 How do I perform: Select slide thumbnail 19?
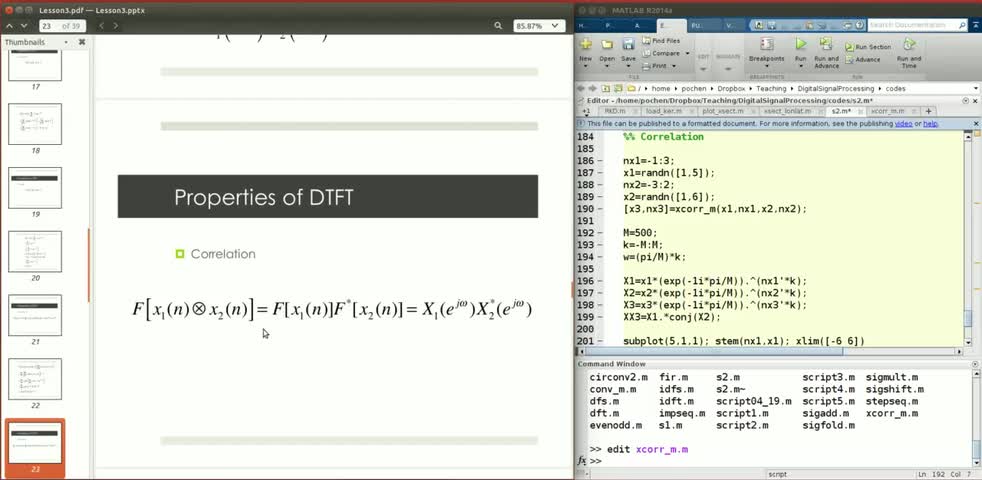[35, 188]
